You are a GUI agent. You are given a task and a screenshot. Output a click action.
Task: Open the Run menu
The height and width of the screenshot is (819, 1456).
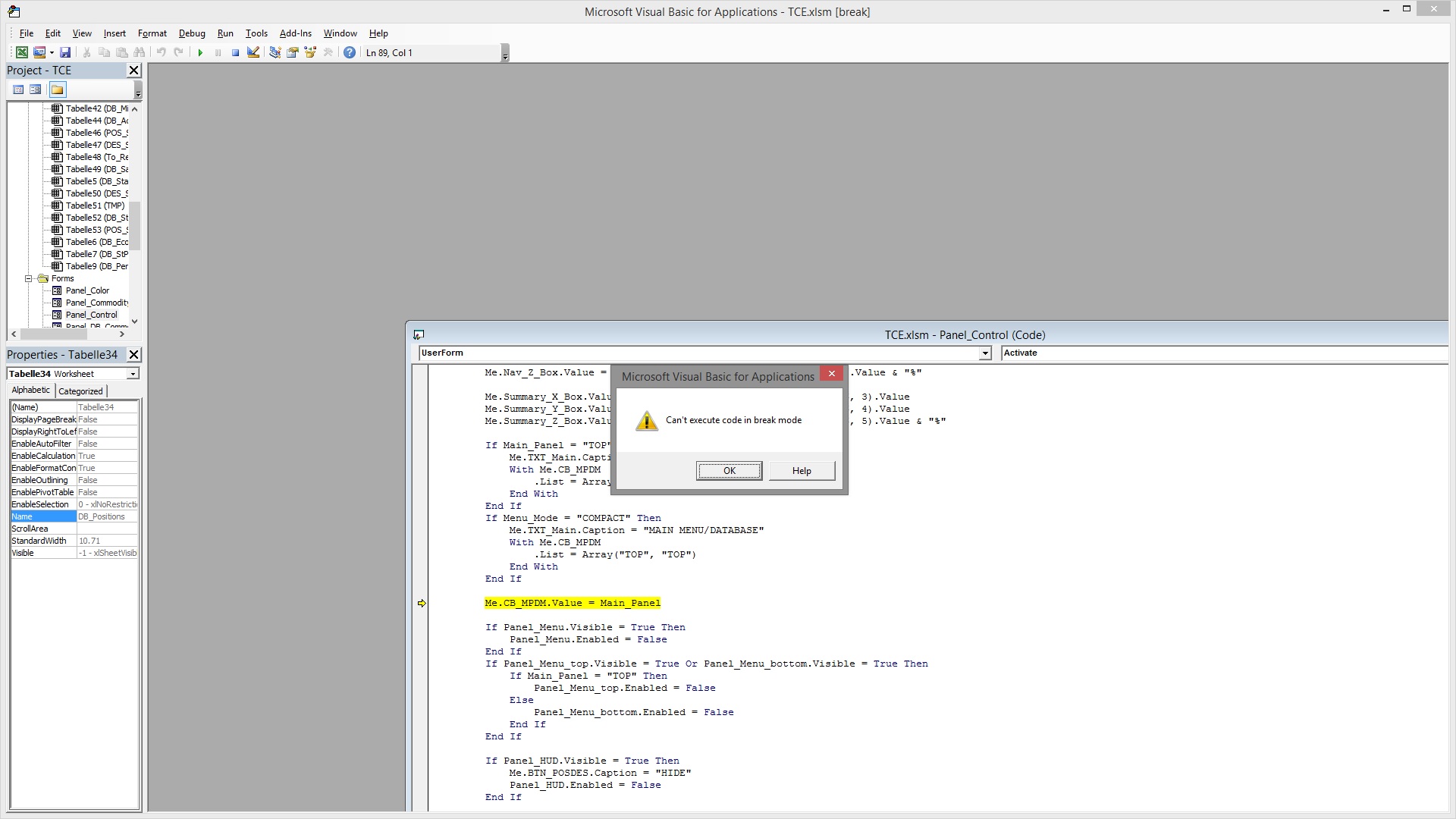tap(225, 33)
